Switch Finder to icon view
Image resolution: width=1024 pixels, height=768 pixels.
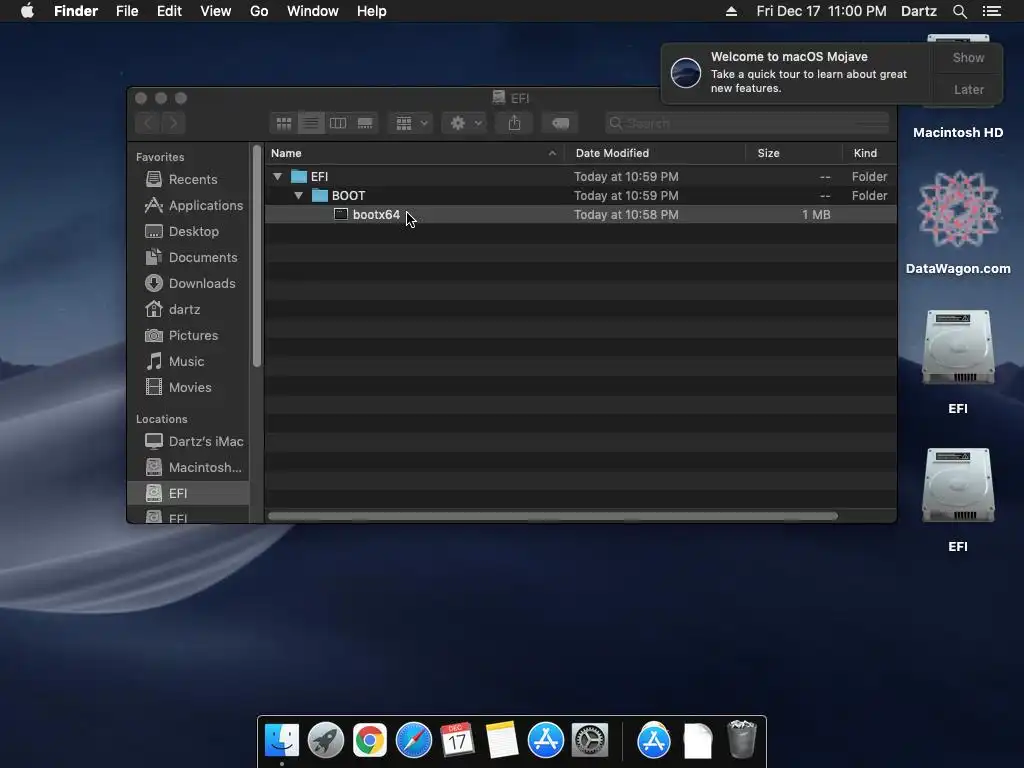pos(283,123)
